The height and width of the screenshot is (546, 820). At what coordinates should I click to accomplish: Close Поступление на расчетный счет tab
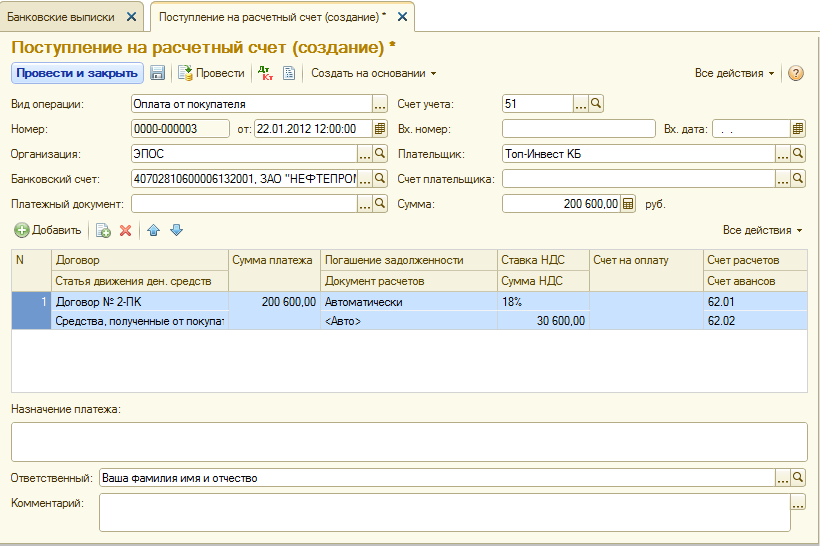[x=402, y=17]
